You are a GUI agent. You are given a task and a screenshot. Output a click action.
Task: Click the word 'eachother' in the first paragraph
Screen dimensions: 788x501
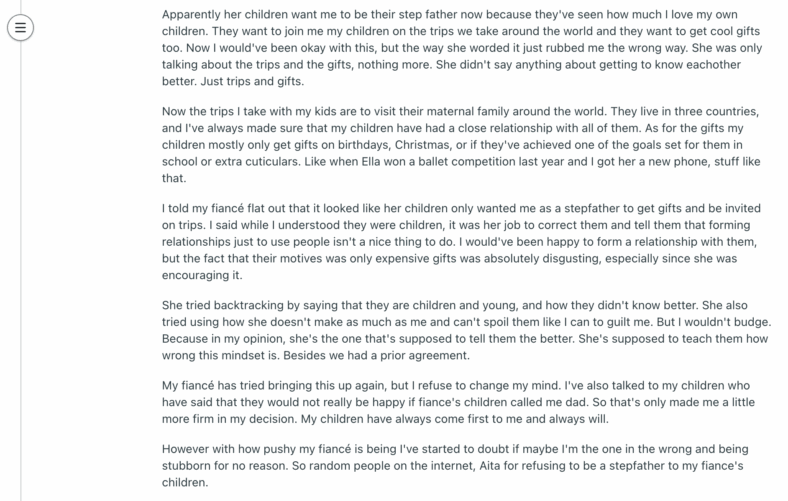pyautogui.click(x=711, y=65)
